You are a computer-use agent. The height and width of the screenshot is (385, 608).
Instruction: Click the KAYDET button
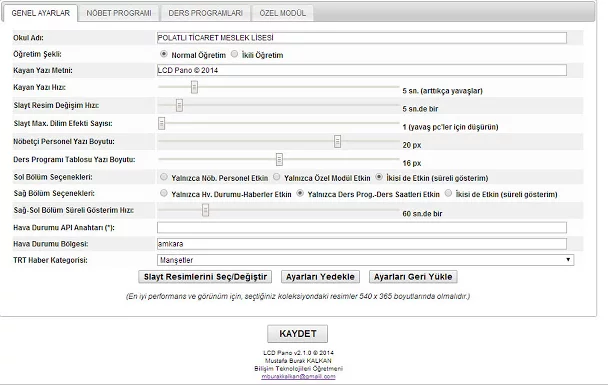[297, 334]
